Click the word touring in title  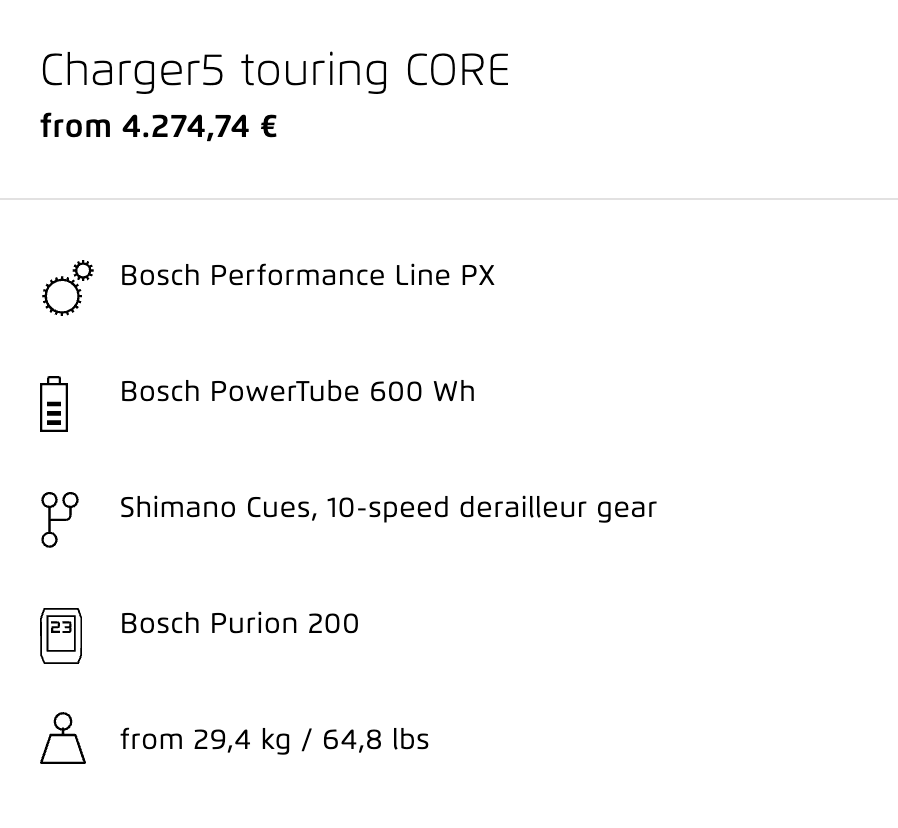pos(314,72)
